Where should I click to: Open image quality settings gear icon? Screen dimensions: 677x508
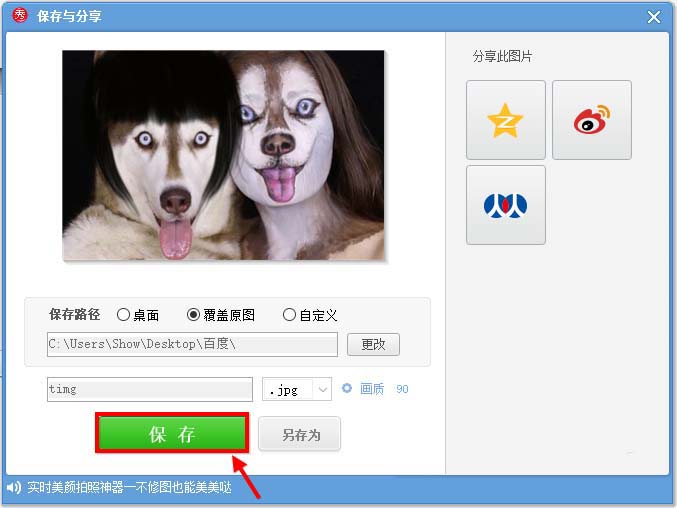coord(346,388)
